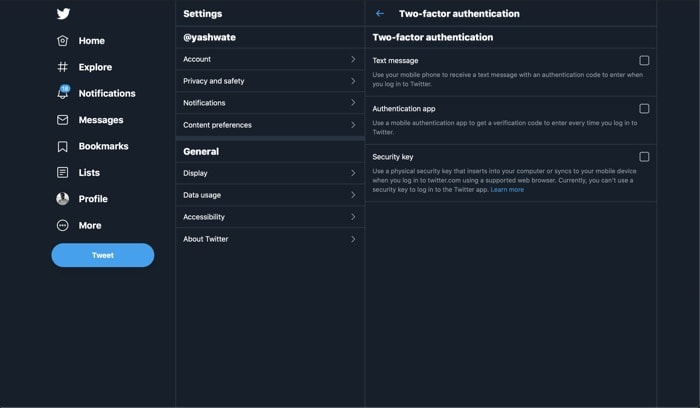Image resolution: width=700 pixels, height=408 pixels.
Task: Expand the Display settings chevron
Action: 353,173
